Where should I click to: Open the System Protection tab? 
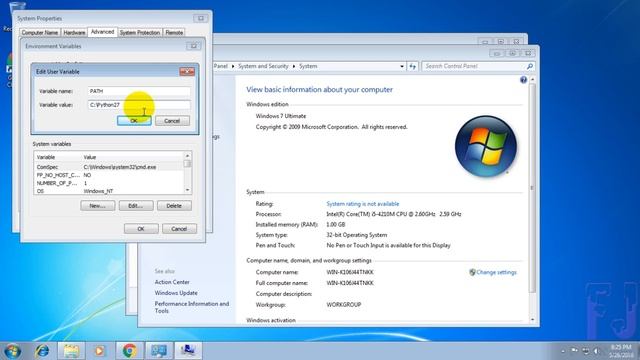pyautogui.click(x=140, y=32)
